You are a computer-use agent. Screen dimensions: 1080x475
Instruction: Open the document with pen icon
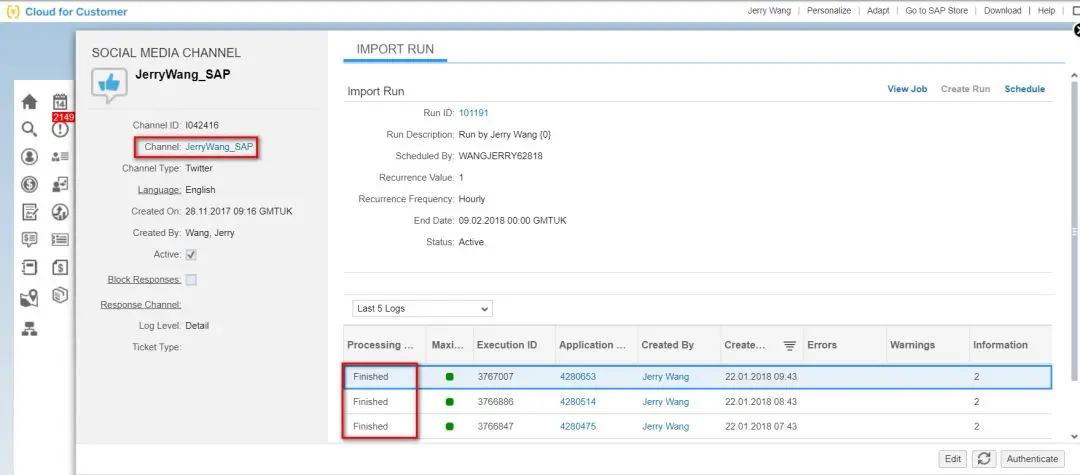click(29, 212)
